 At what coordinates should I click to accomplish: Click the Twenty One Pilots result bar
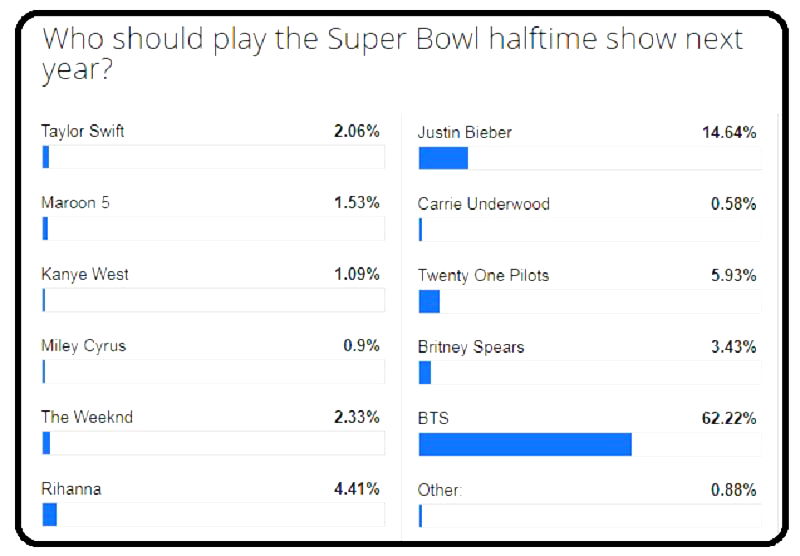pos(429,301)
